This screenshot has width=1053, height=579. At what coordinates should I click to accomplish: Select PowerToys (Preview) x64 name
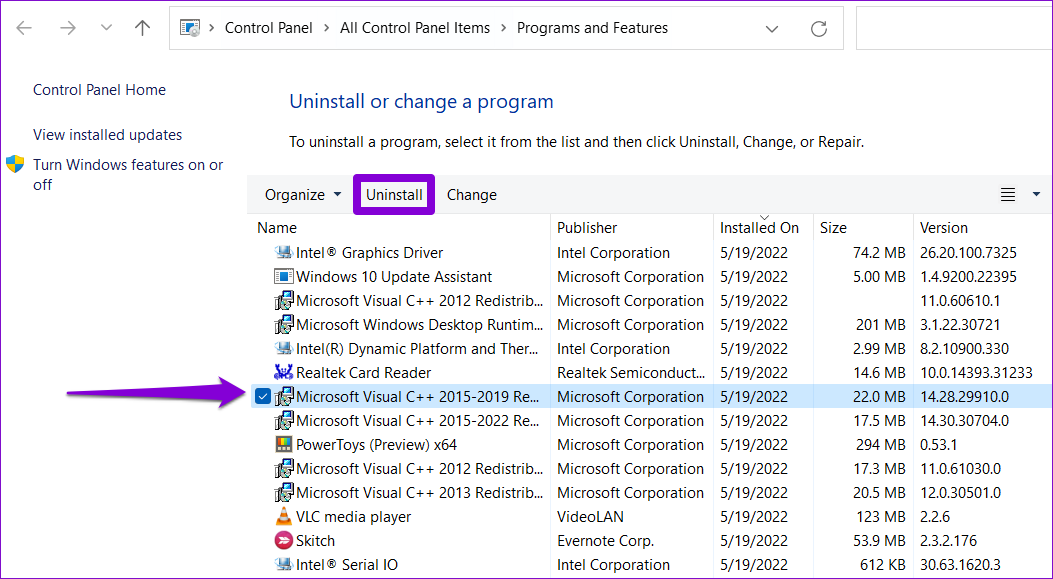[376, 445]
